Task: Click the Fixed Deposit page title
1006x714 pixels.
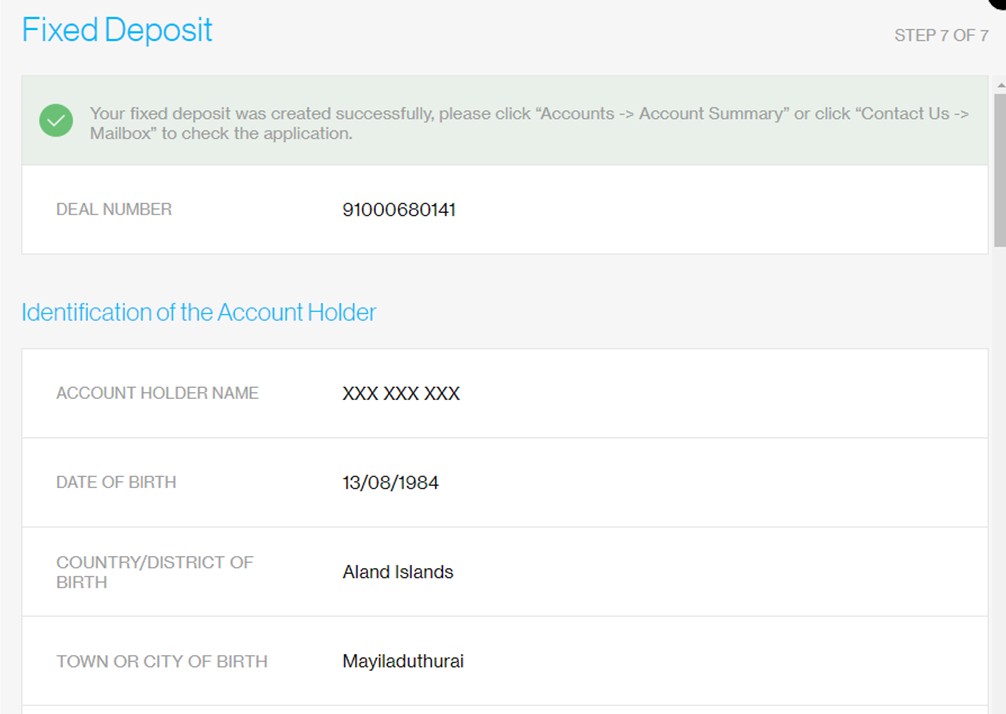Action: (117, 30)
